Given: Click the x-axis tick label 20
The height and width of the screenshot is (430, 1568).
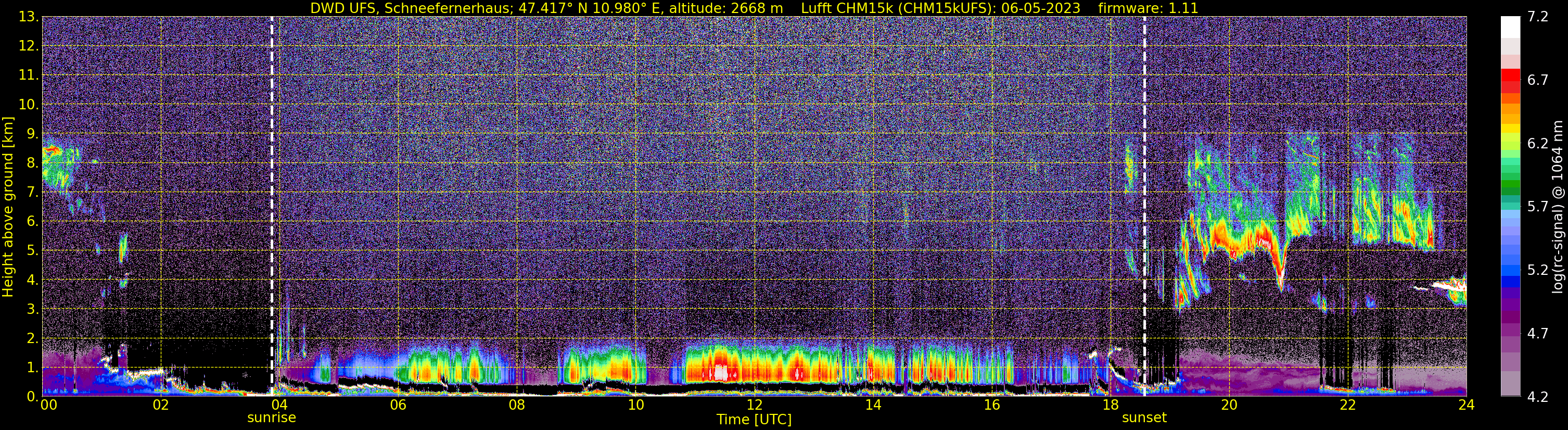Looking at the screenshot, I should [1229, 405].
